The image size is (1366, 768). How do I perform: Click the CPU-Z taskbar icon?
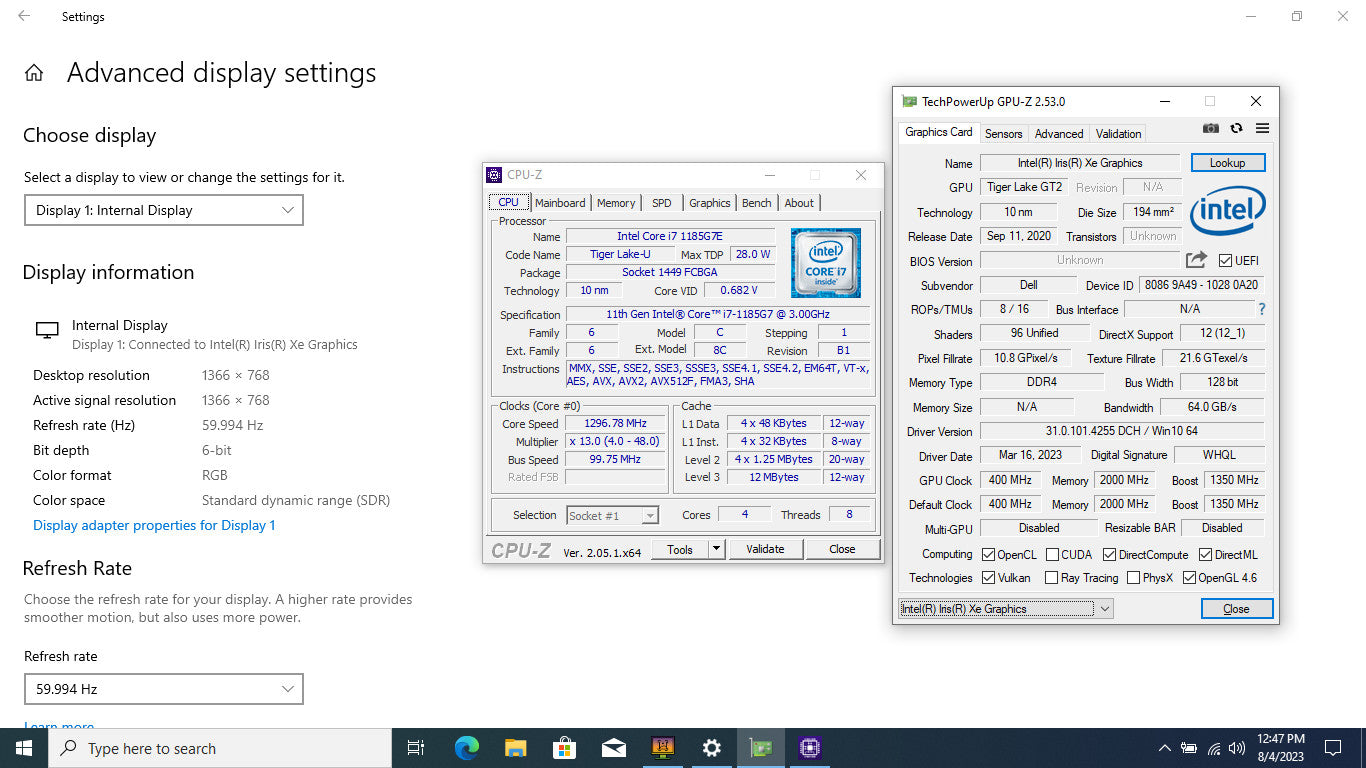(x=809, y=748)
